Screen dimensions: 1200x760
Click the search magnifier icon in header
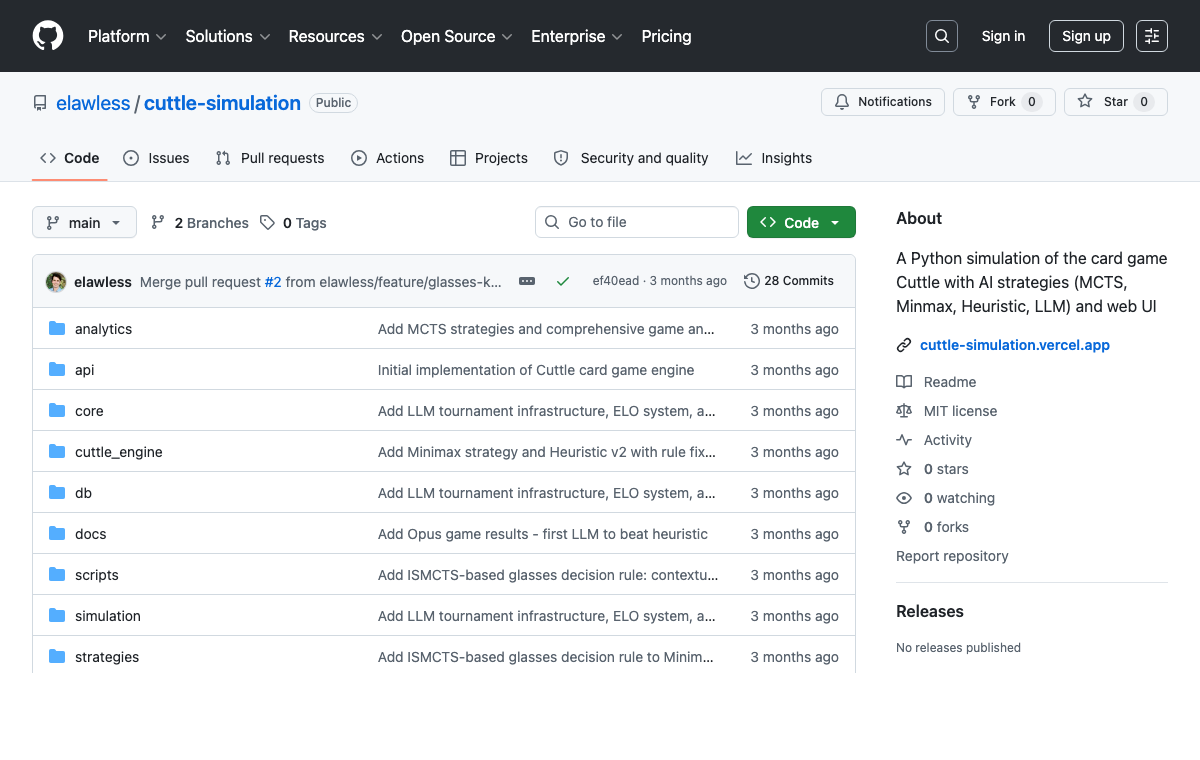click(942, 36)
